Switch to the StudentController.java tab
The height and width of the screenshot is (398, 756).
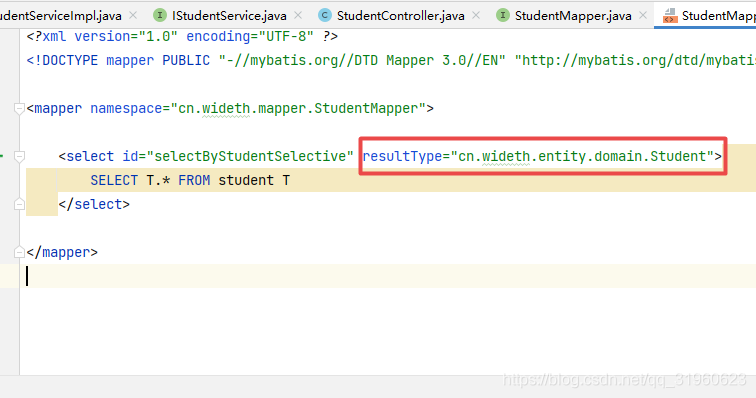[x=400, y=15]
